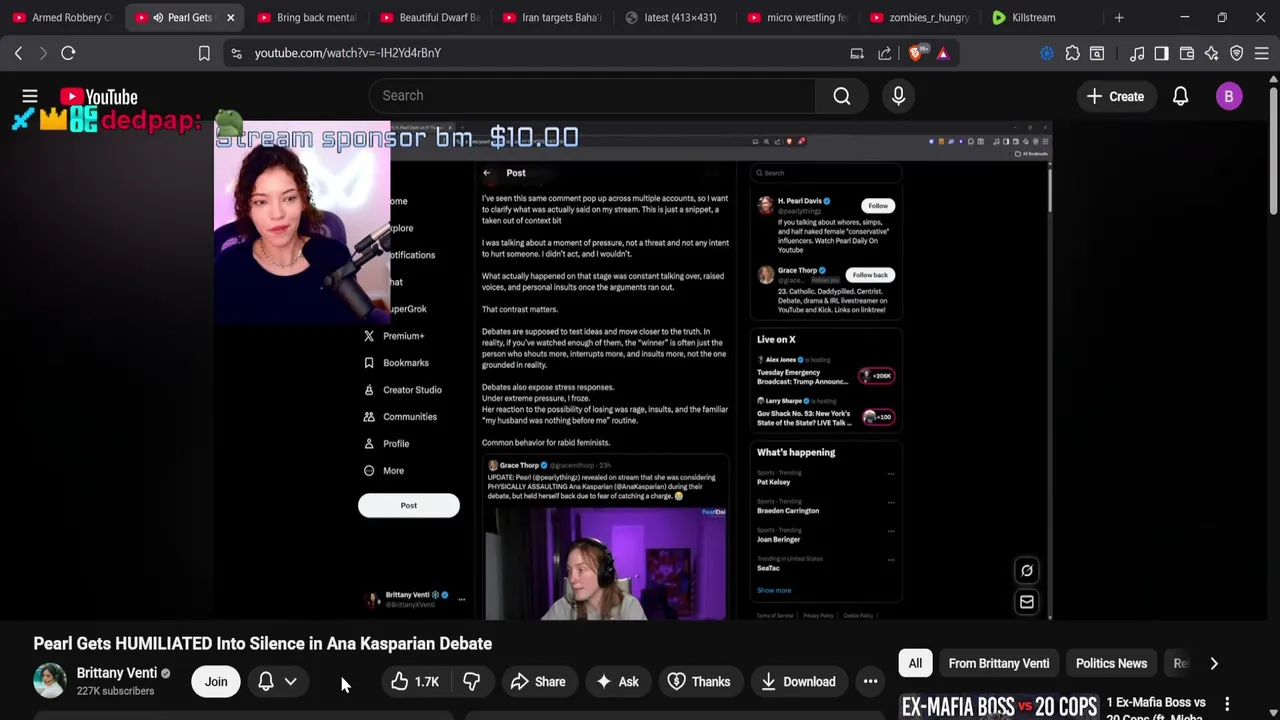The image size is (1280, 720).
Task: Select the All filter chip
Action: point(915,663)
